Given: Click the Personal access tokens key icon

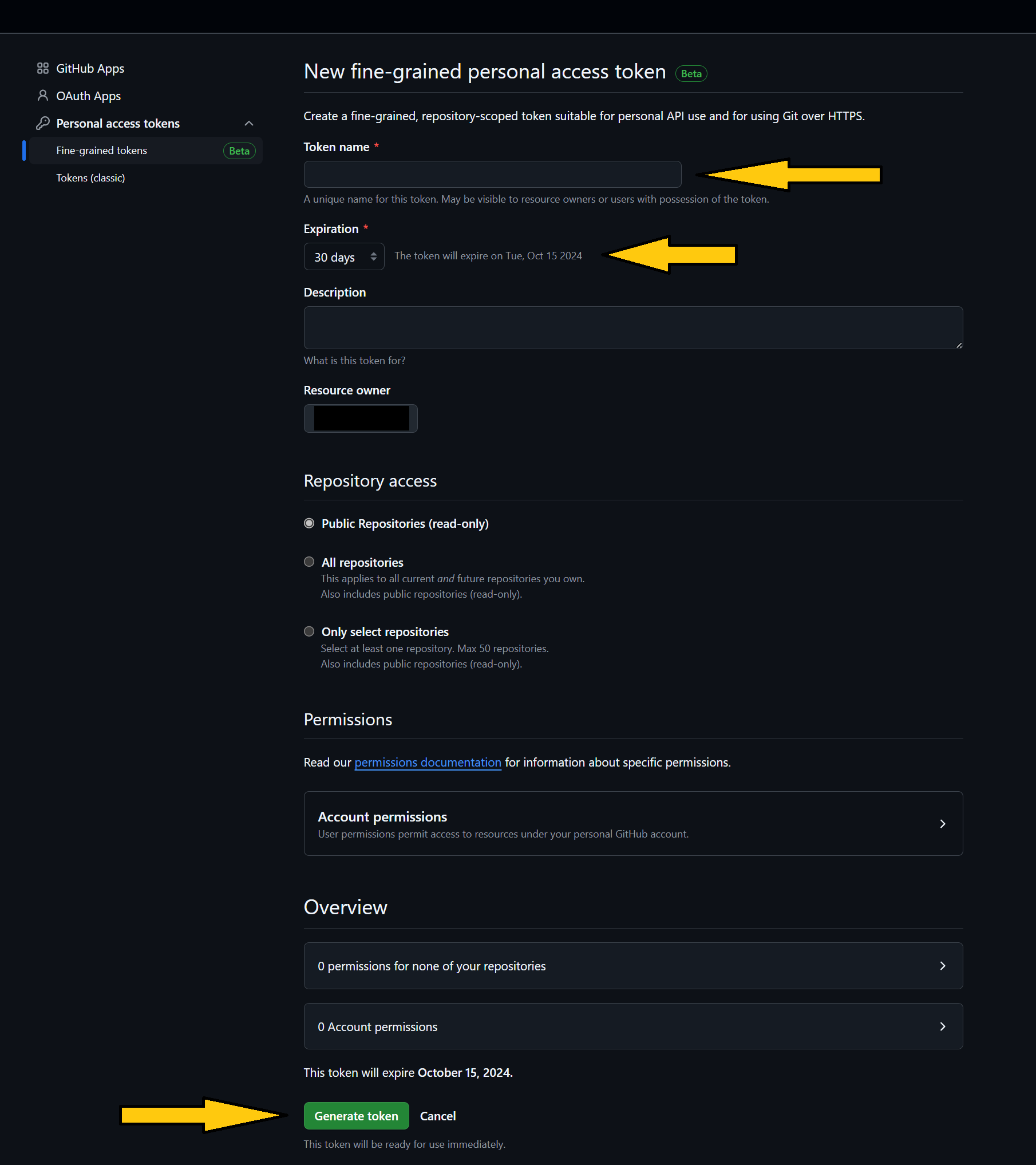Looking at the screenshot, I should [43, 123].
